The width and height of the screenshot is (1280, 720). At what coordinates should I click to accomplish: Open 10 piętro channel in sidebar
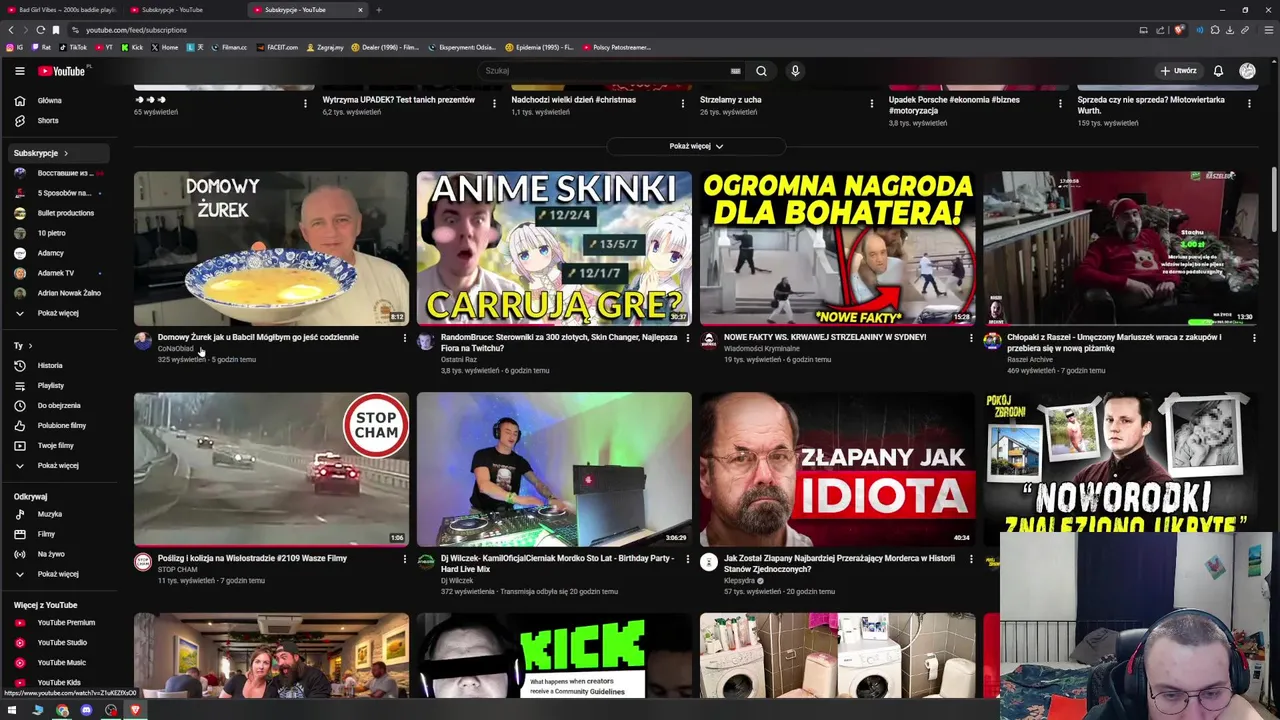(x=60, y=233)
